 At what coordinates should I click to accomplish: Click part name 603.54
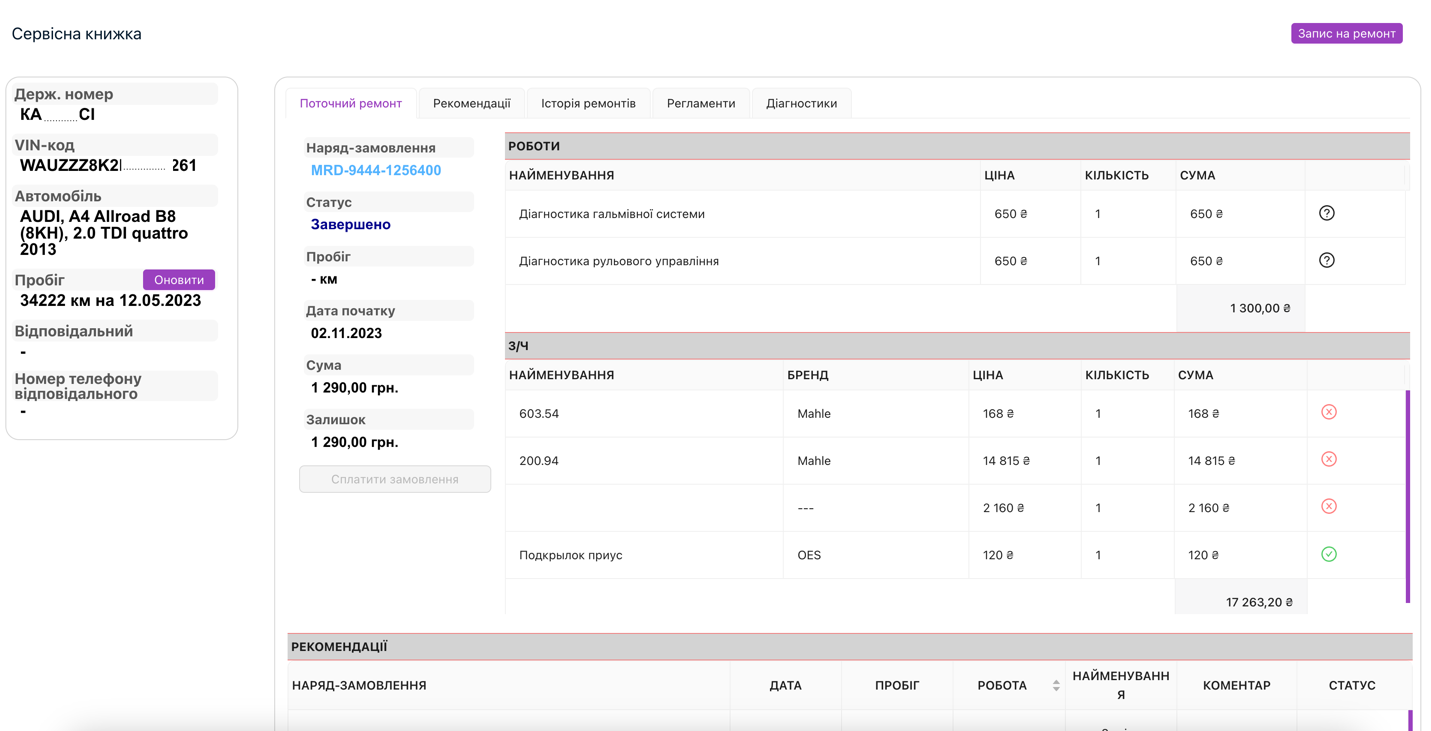pyautogui.click(x=539, y=413)
